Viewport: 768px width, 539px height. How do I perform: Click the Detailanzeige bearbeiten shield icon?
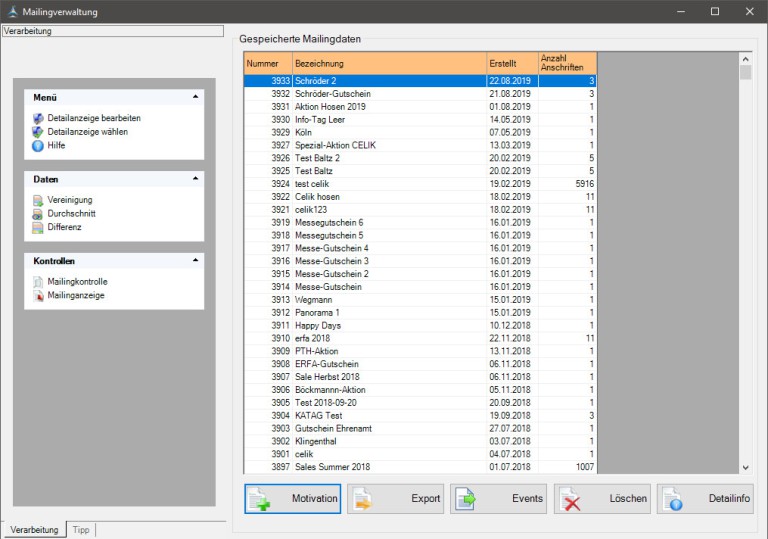(x=38, y=118)
